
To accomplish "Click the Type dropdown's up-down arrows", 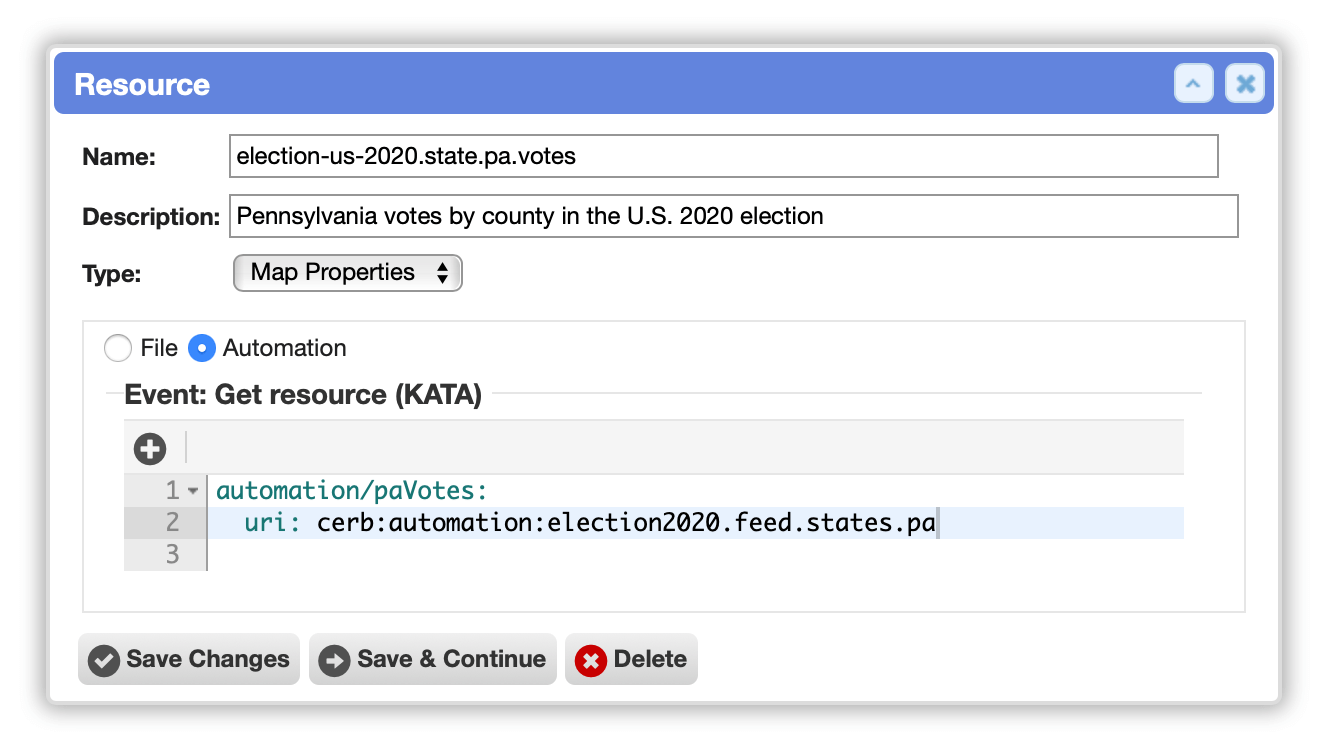I will [x=442, y=273].
